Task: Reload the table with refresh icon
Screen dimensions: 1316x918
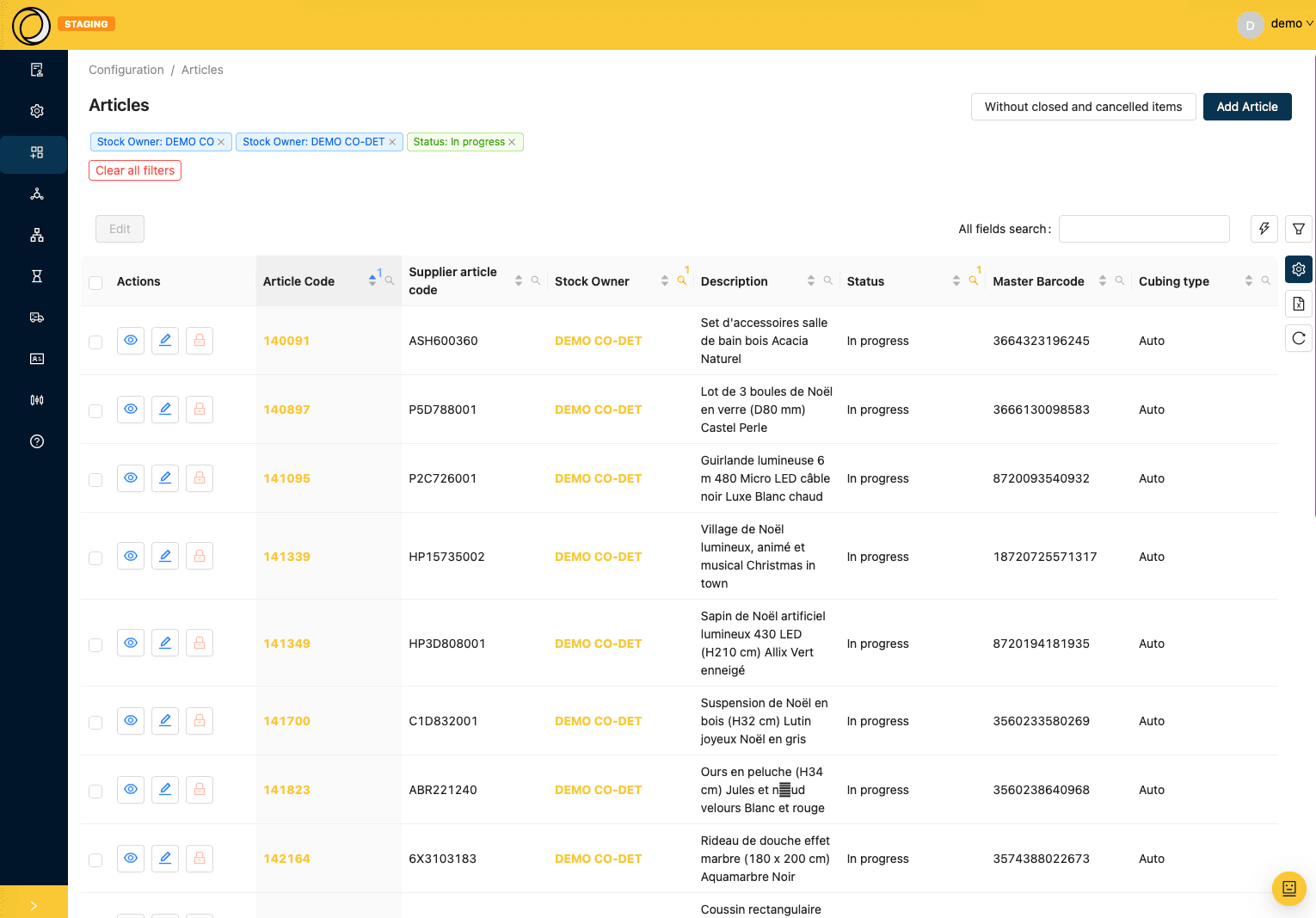Action: click(x=1299, y=338)
